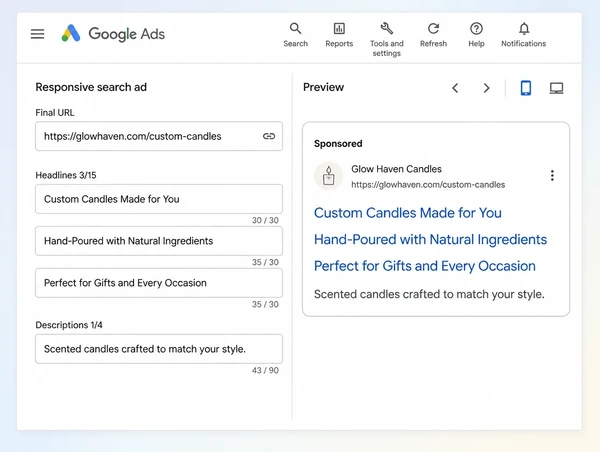Edit the 'Custom Candles Made for You' headline field

click(159, 199)
